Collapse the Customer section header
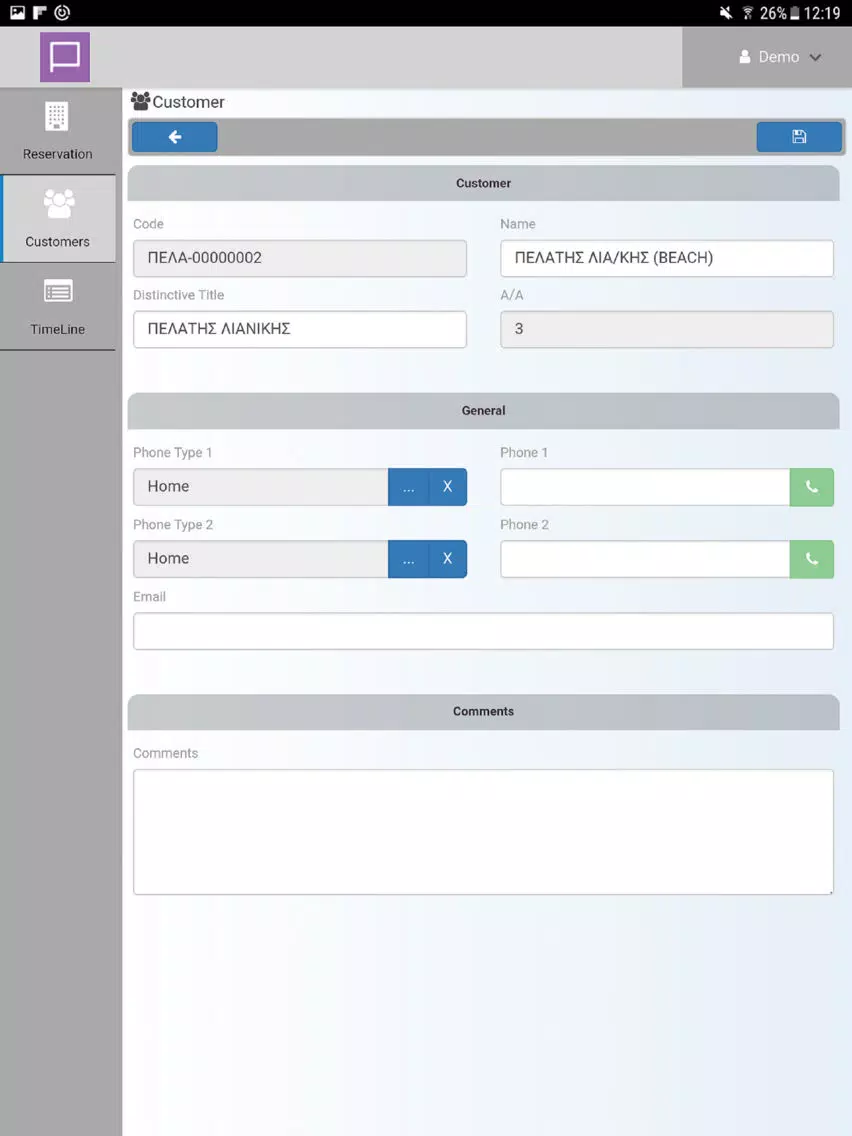The height and width of the screenshot is (1136, 852). click(x=483, y=183)
